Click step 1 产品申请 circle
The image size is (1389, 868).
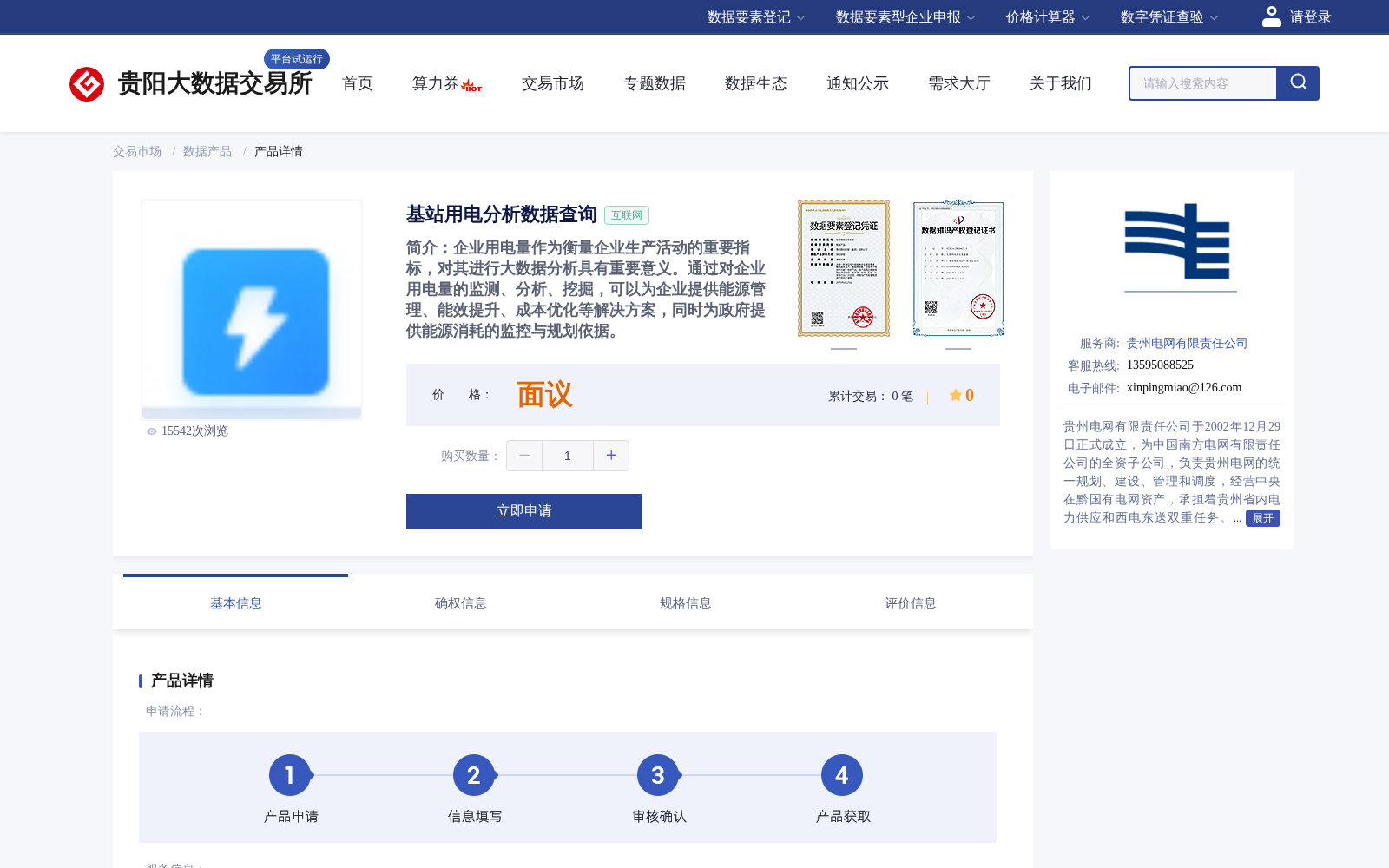290,775
